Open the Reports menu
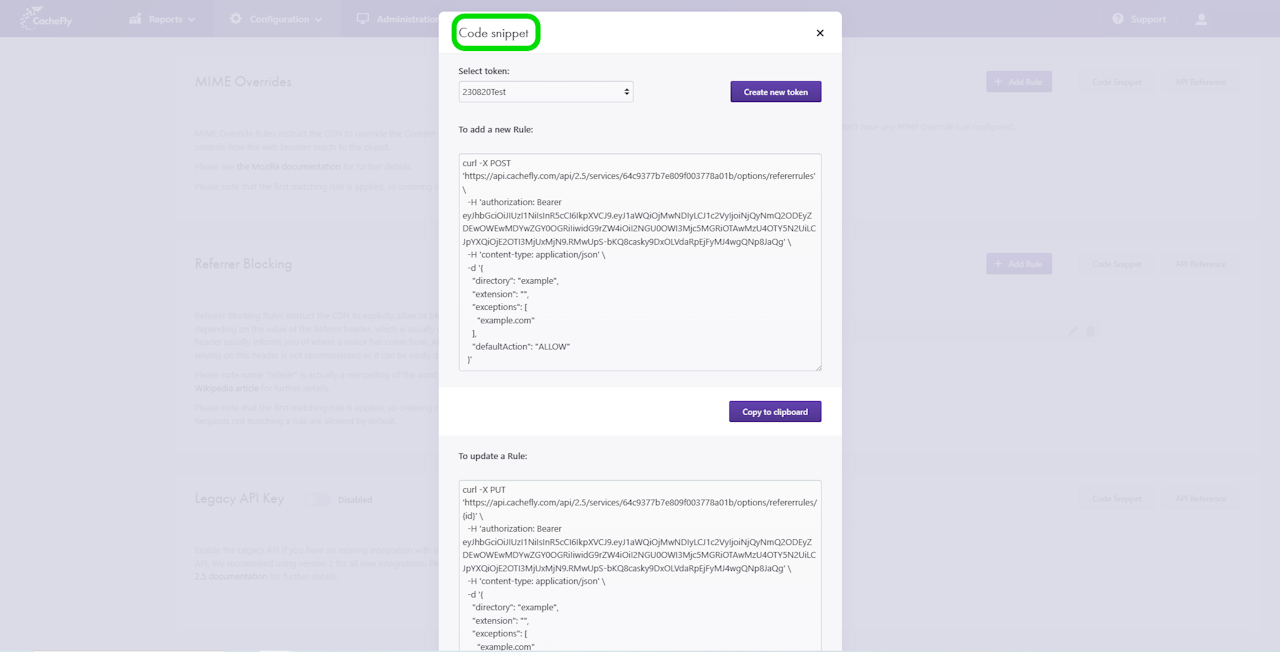 (165, 19)
